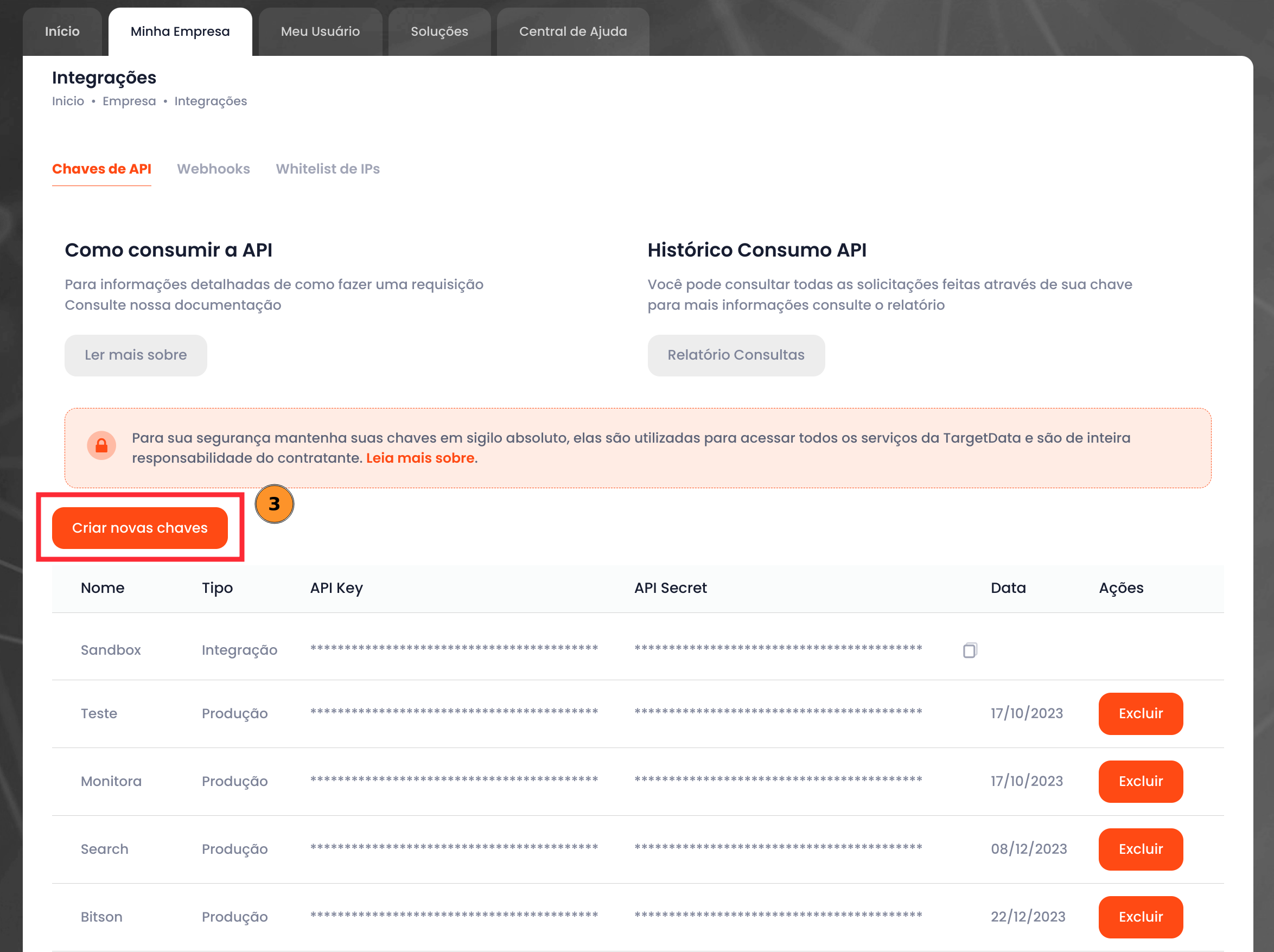Follow the Leia mais sobre link
This screenshot has height=952, width=1274.
[420, 458]
